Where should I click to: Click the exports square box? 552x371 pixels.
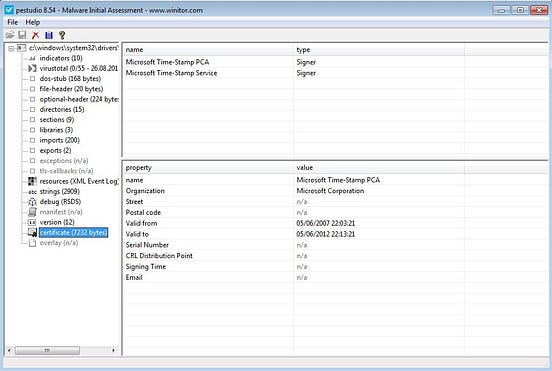tap(32, 150)
